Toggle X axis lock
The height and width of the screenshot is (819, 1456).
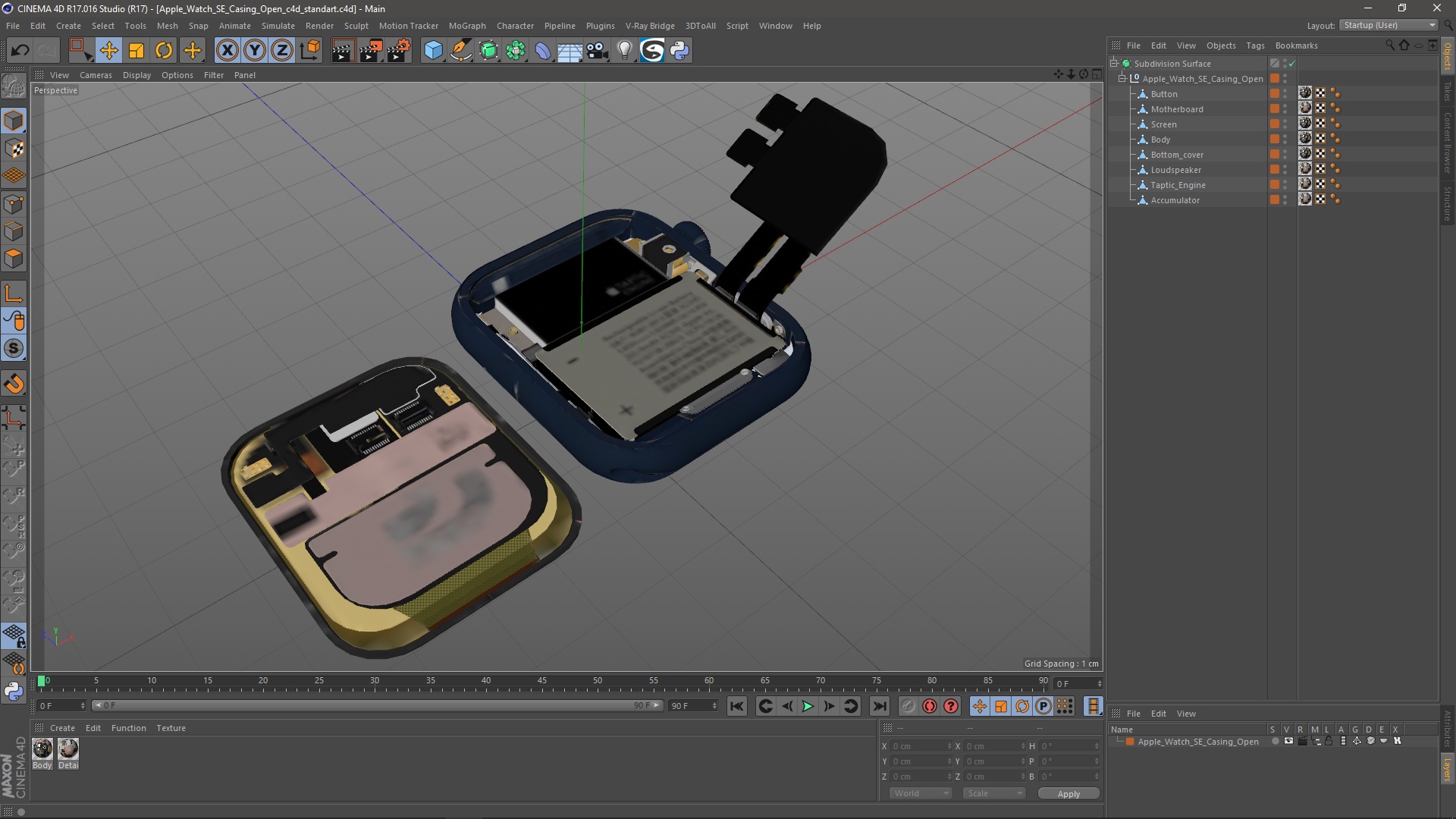coord(227,51)
